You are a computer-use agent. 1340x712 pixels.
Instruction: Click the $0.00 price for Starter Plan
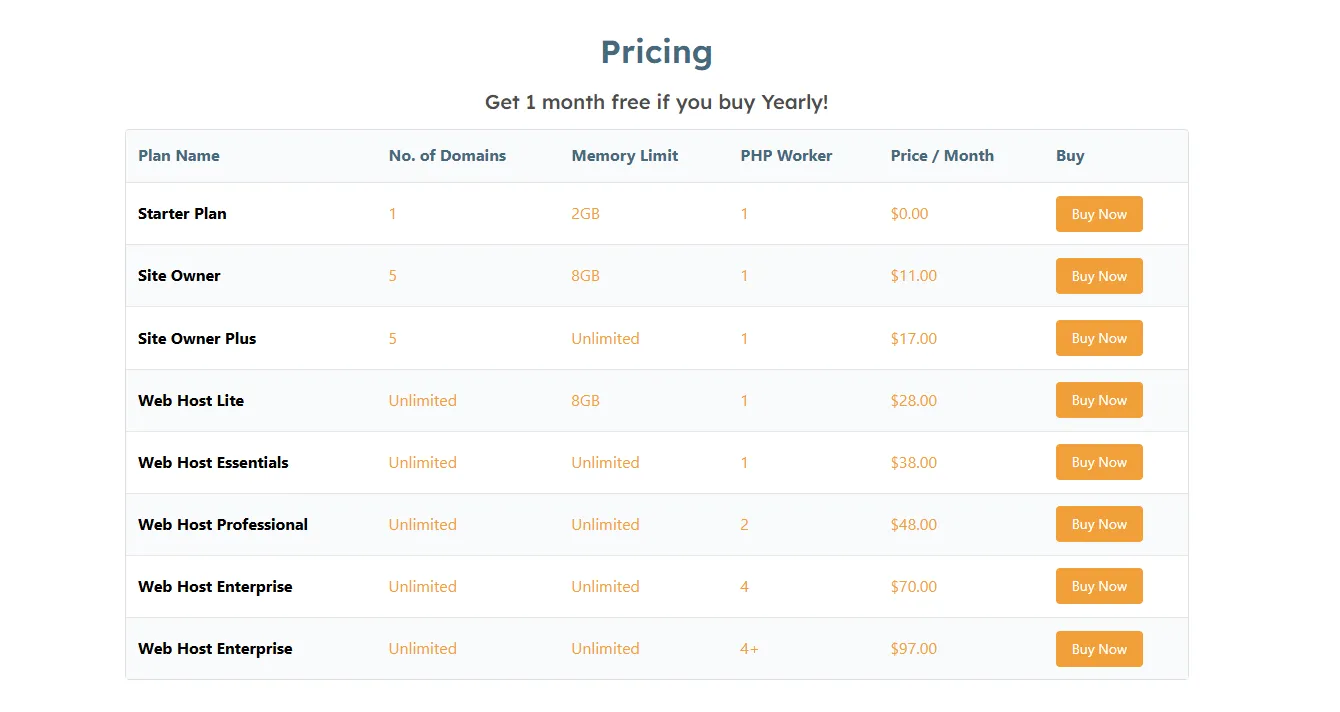[x=909, y=213]
